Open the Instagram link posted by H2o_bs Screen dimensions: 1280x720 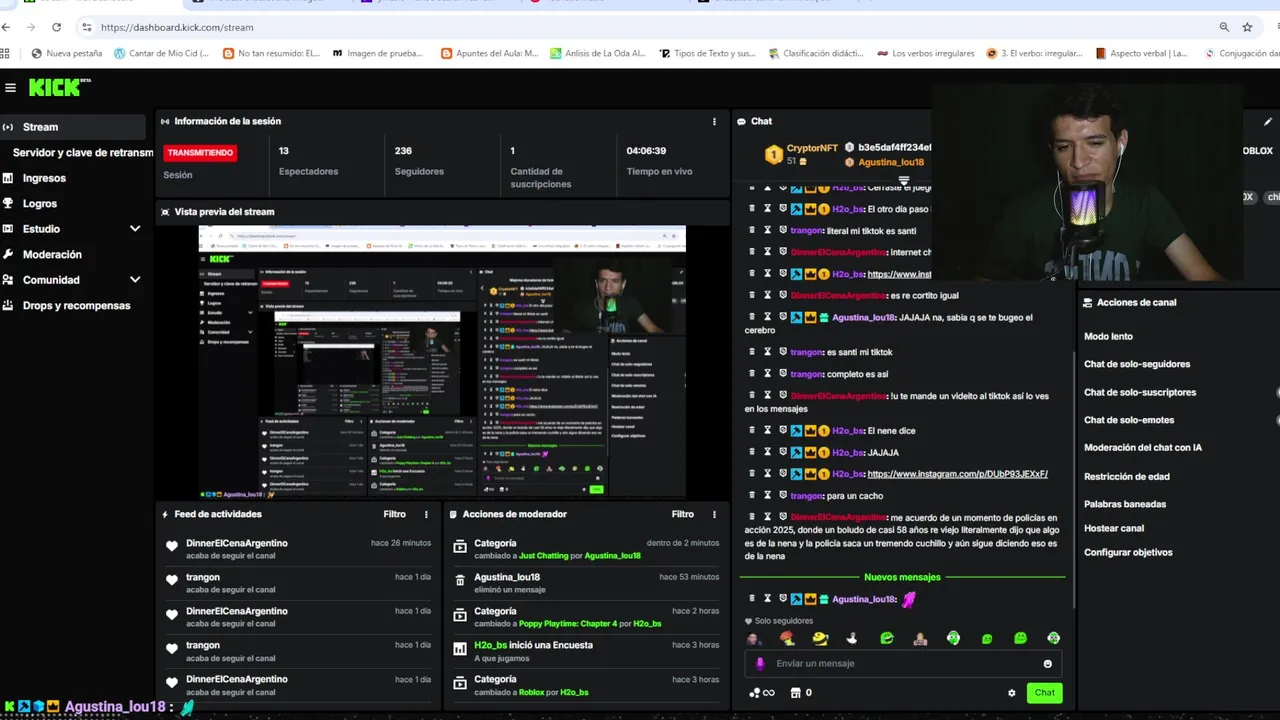957,474
